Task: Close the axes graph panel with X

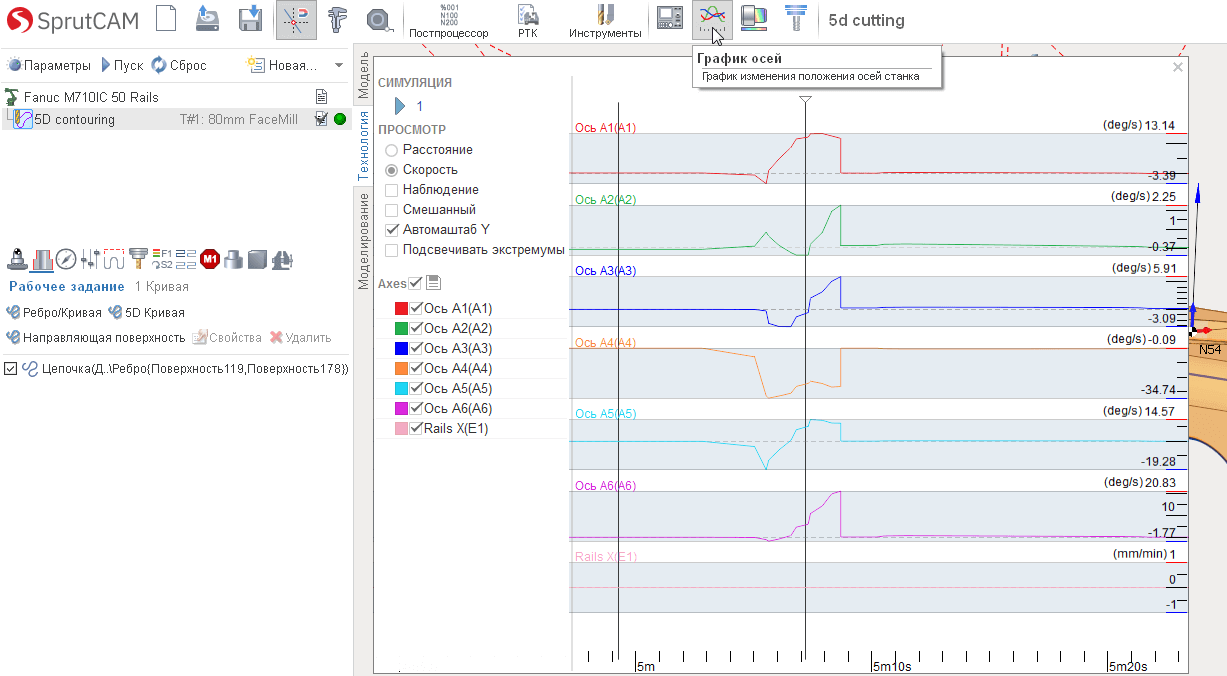Action: tap(1178, 67)
